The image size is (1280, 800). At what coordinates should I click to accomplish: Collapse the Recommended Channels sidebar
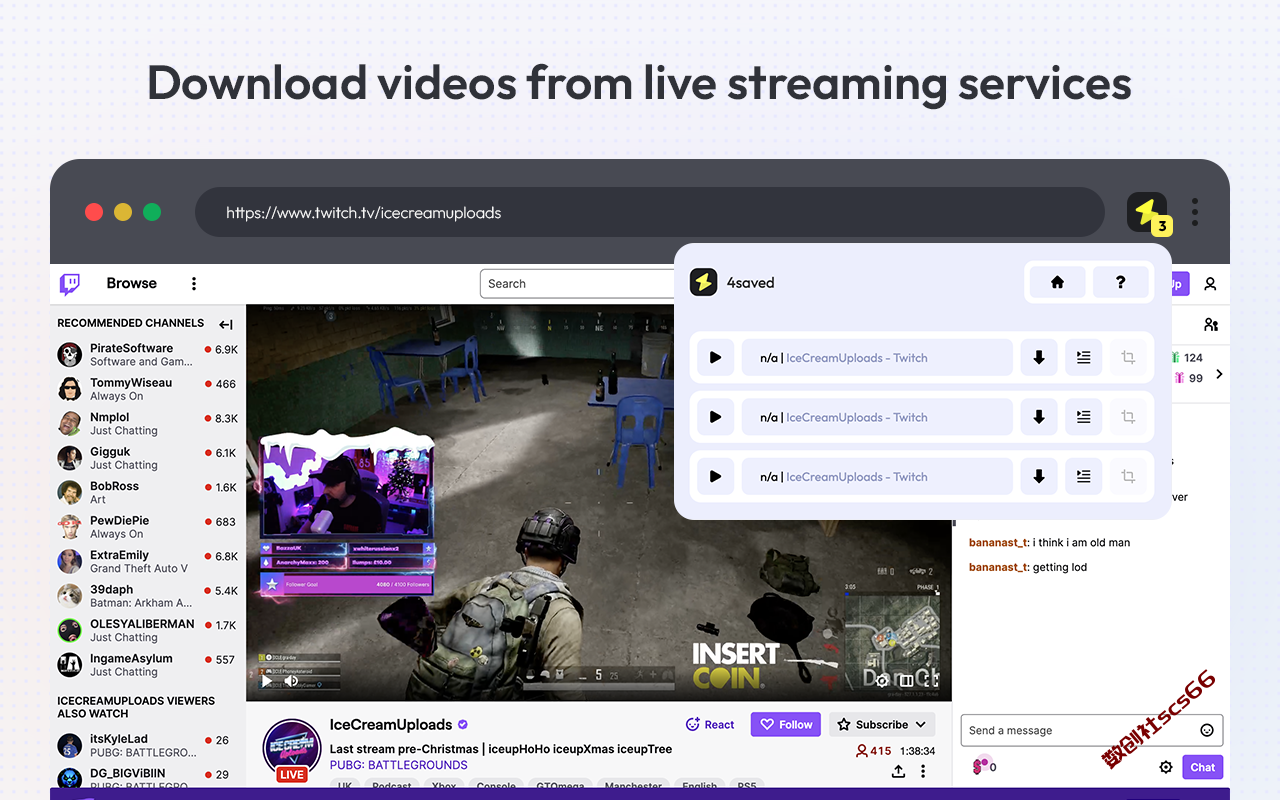[226, 324]
